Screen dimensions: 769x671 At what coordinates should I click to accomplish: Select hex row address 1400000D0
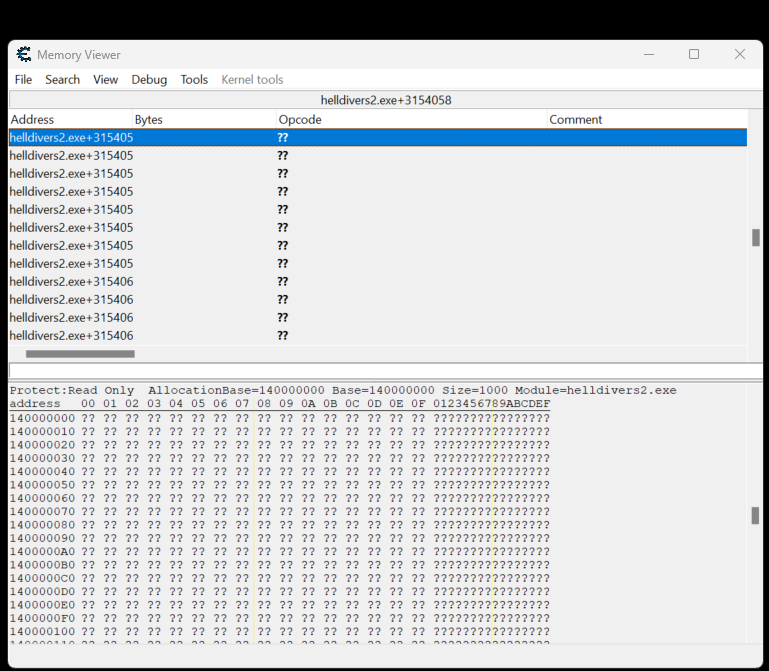click(x=42, y=592)
